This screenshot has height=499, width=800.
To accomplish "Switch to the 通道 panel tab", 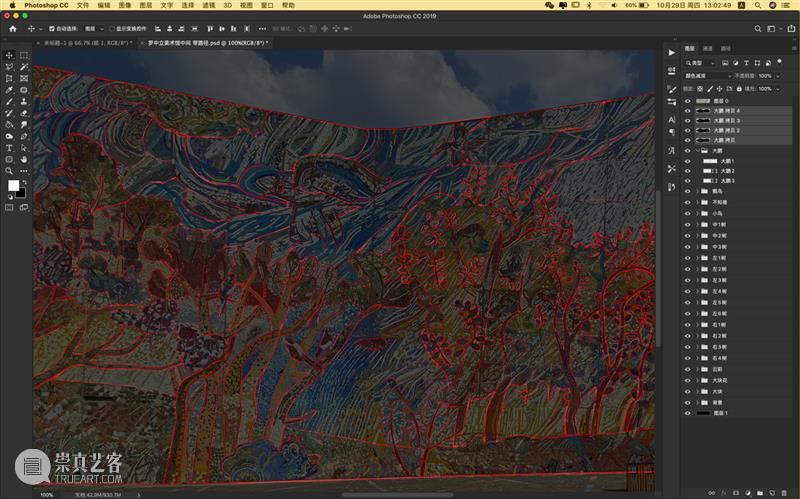I will 708,48.
